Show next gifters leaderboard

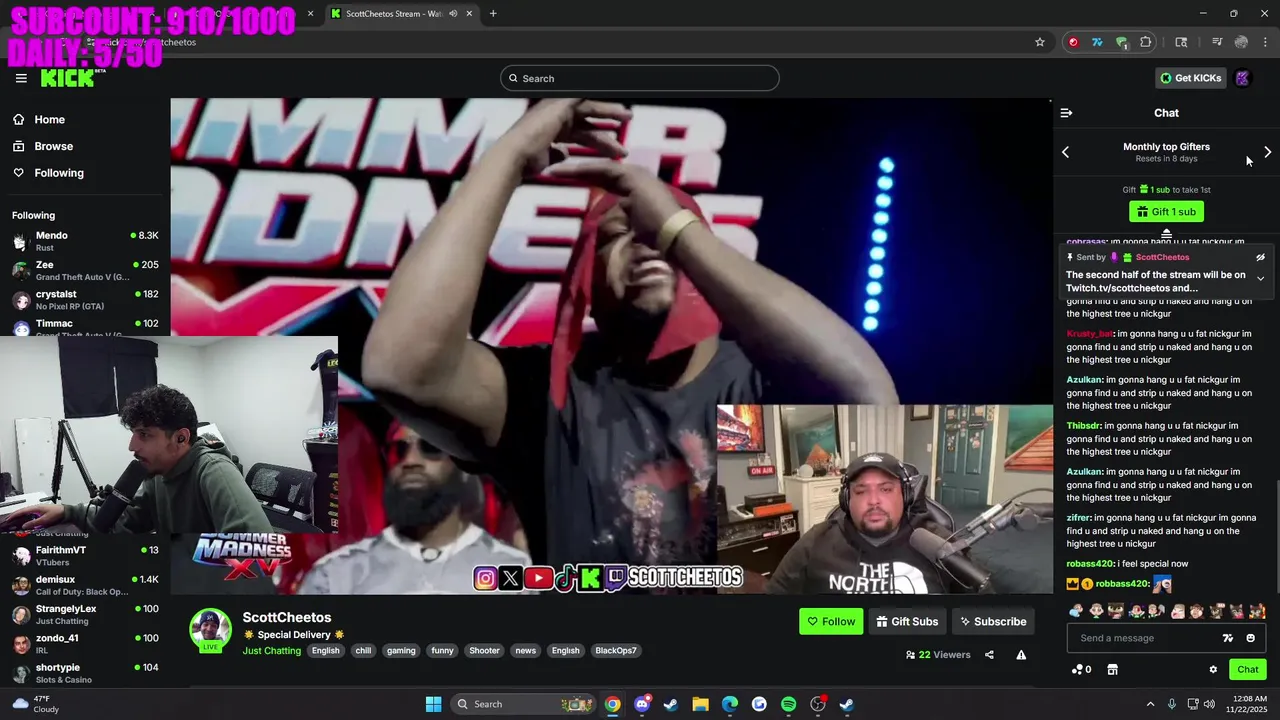(x=1267, y=152)
